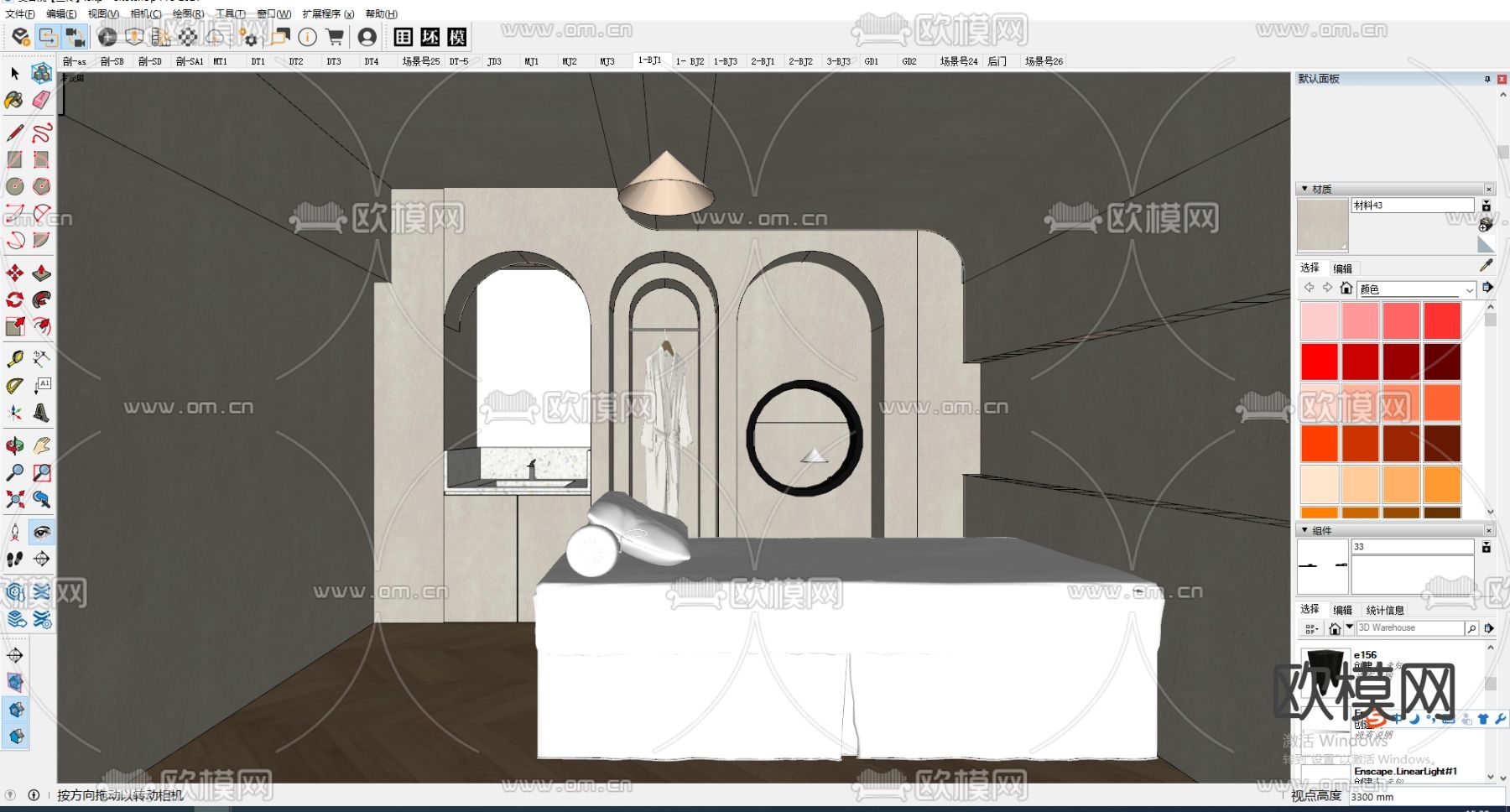This screenshot has width=1510, height=812.
Task: Click the 3D Warehouse search field
Action: click(x=1409, y=627)
